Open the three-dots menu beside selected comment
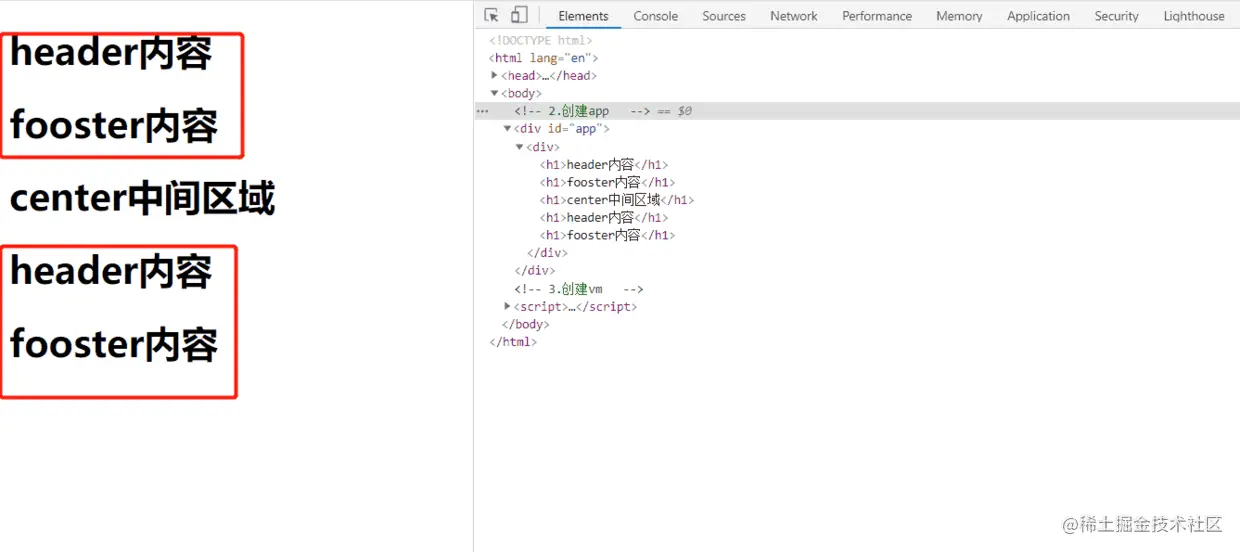1240x552 pixels. pos(483,111)
